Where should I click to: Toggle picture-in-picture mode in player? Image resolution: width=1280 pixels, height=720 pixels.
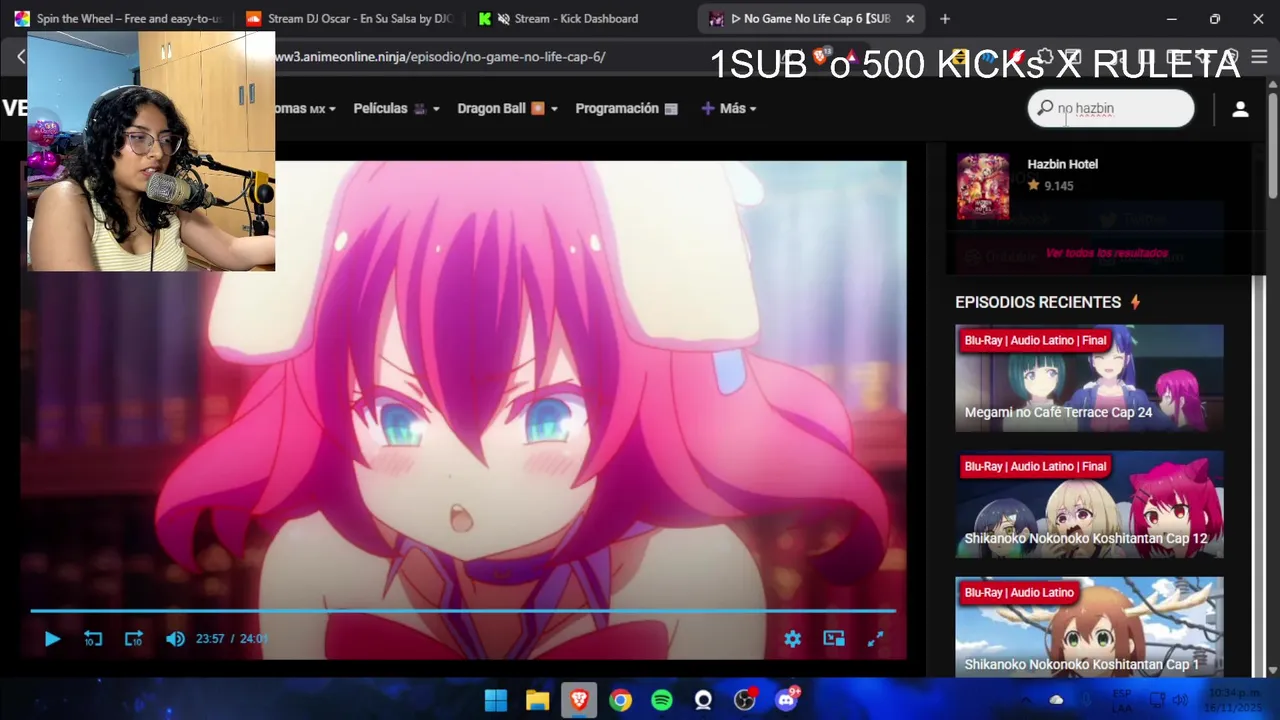coord(834,639)
